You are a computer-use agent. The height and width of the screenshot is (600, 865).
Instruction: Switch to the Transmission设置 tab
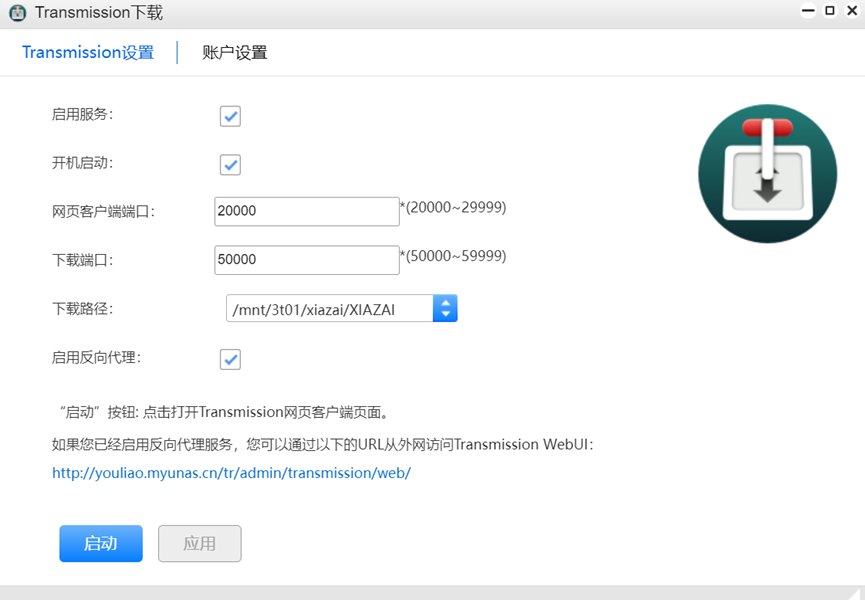88,53
